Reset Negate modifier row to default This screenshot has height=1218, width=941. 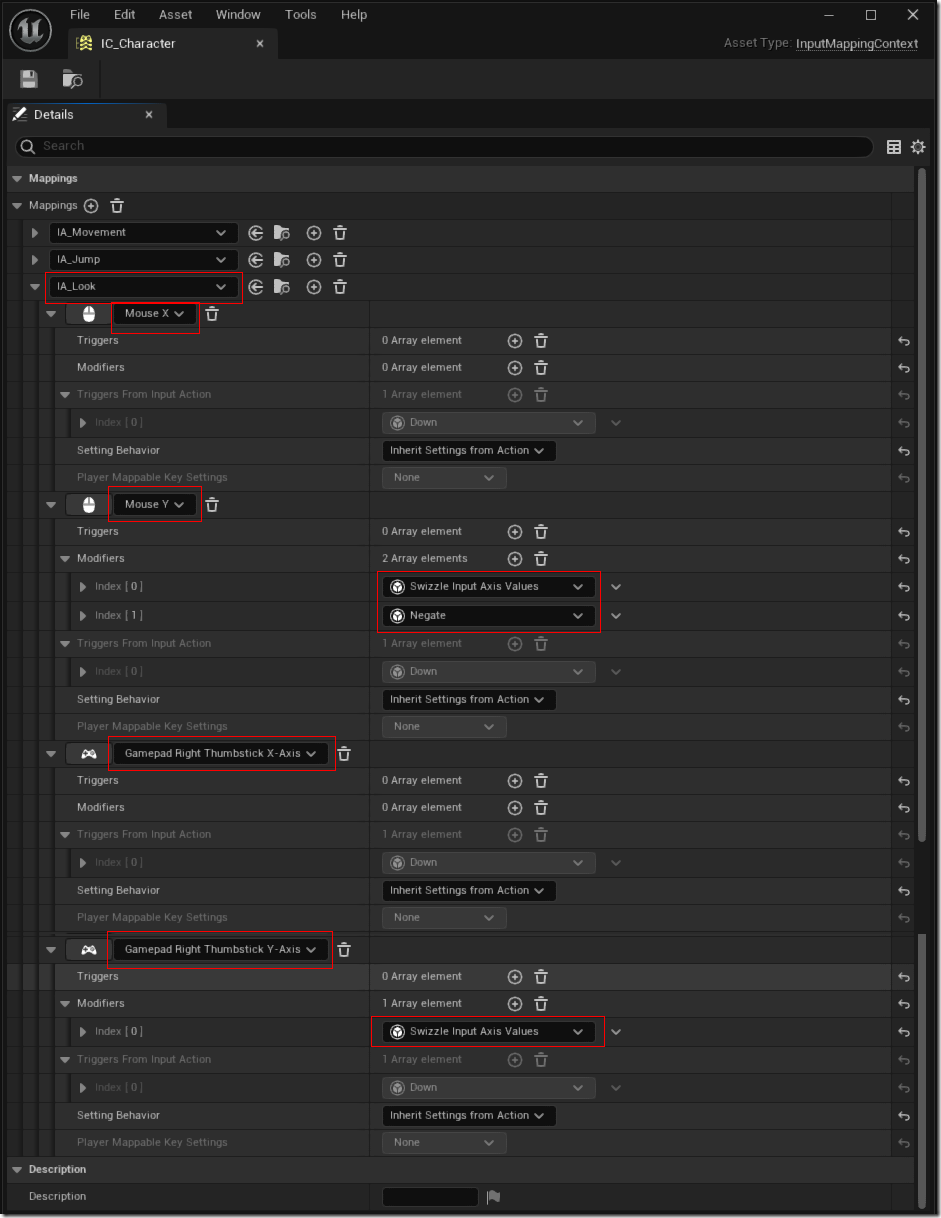click(904, 616)
